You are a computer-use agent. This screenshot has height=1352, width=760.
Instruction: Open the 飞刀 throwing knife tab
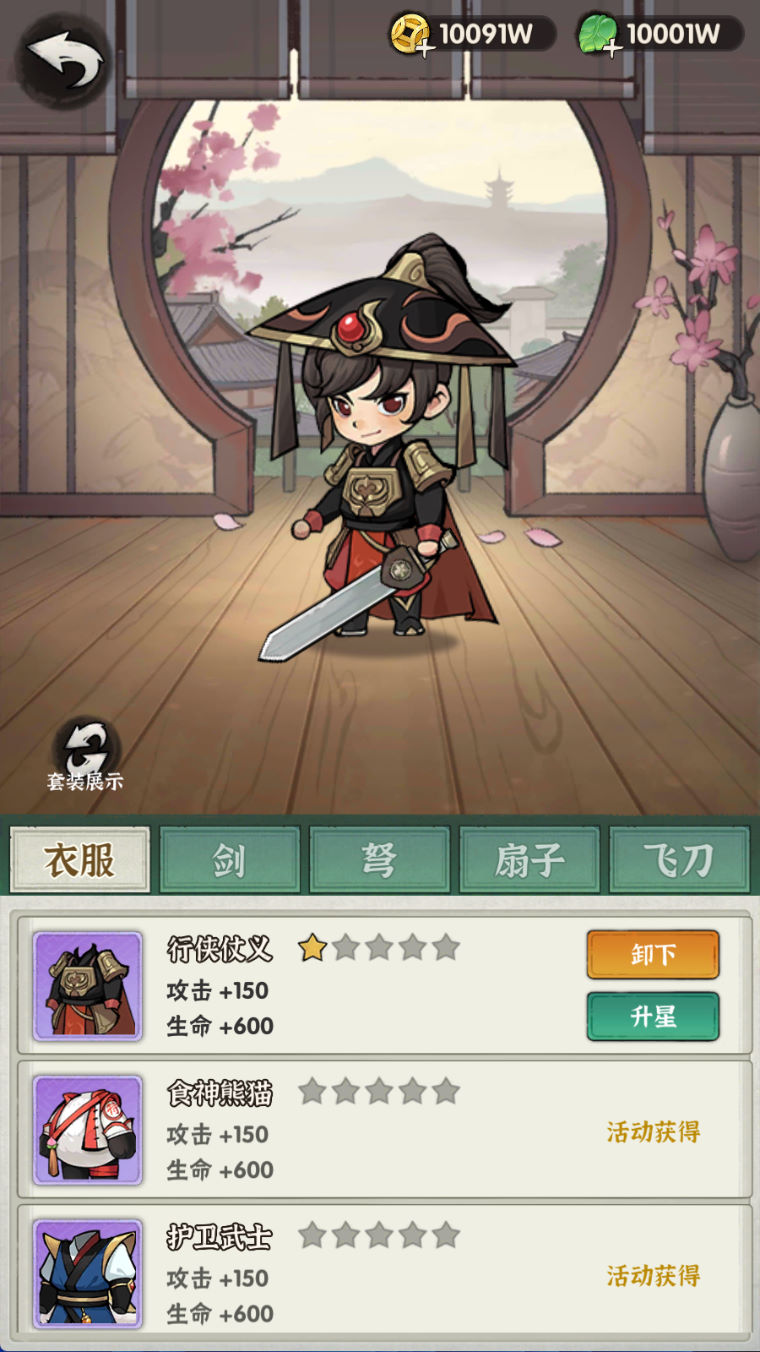point(679,860)
